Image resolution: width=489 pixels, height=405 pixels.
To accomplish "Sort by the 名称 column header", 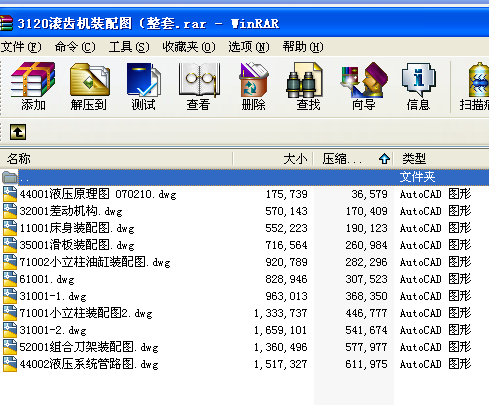I will [116, 159].
